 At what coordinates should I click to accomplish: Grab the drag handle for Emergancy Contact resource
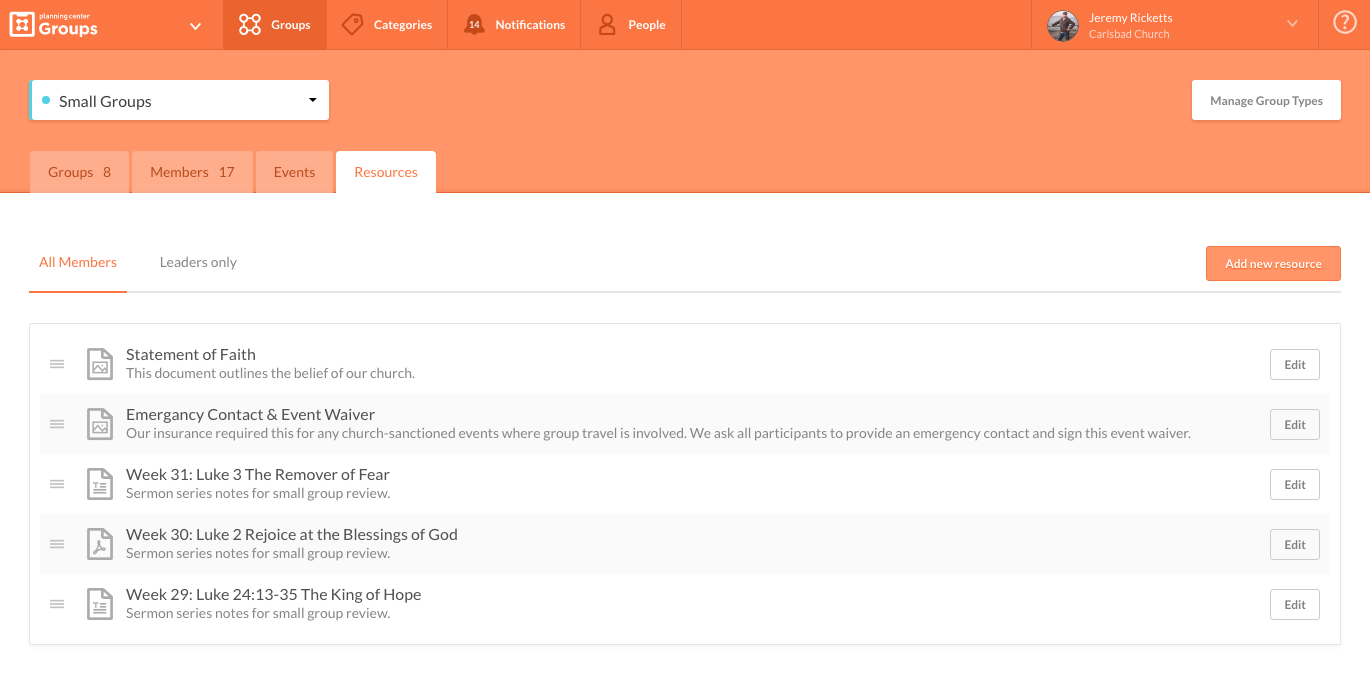pos(57,424)
